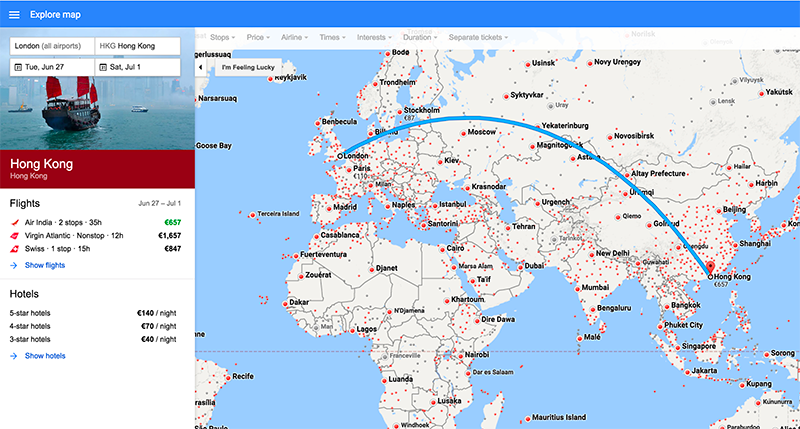Click the €657 Air India price

(x=172, y=222)
